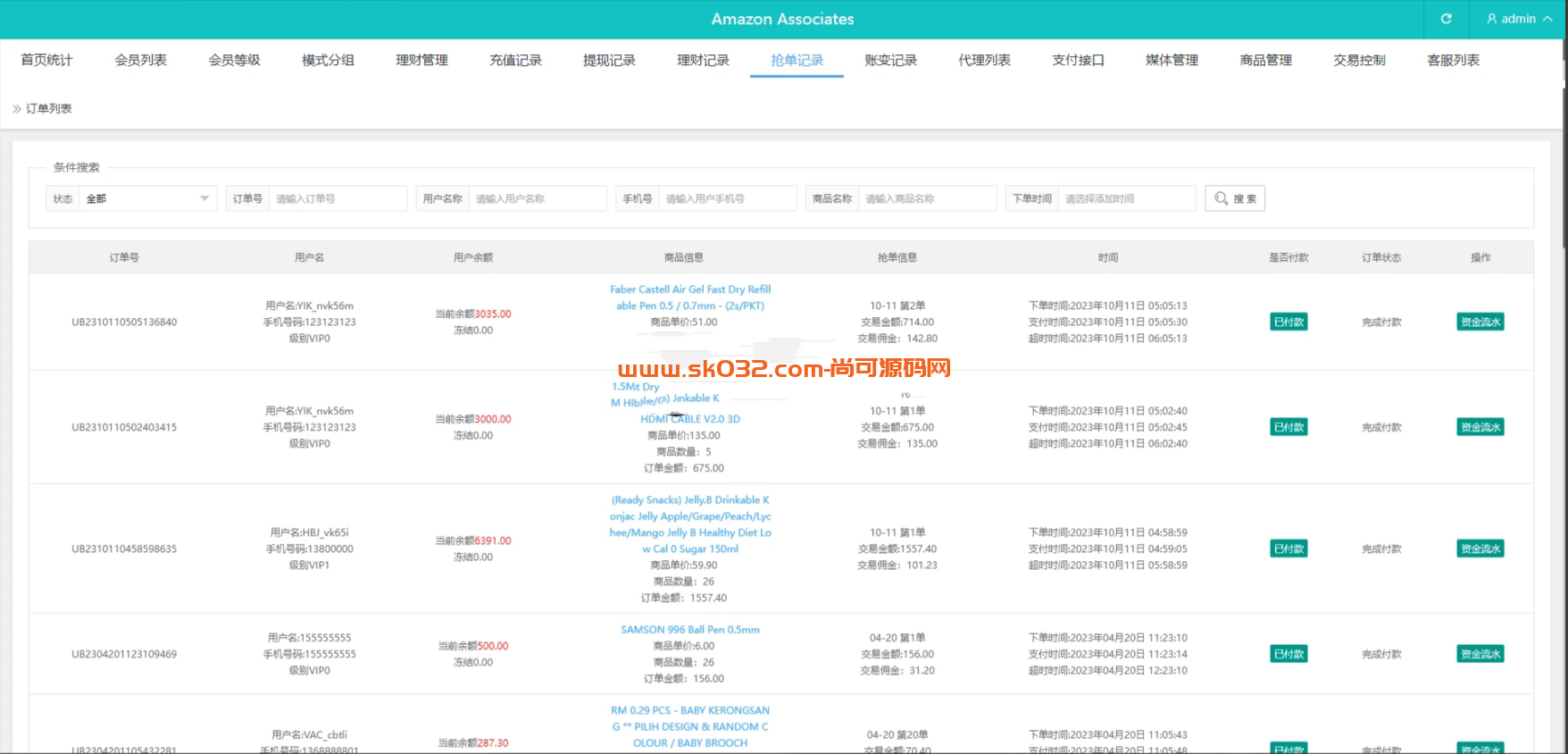Image resolution: width=1568 pixels, height=754 pixels.
Task: Open Ready Snacks Jelly.B Drinkable product link
Action: pos(690,524)
